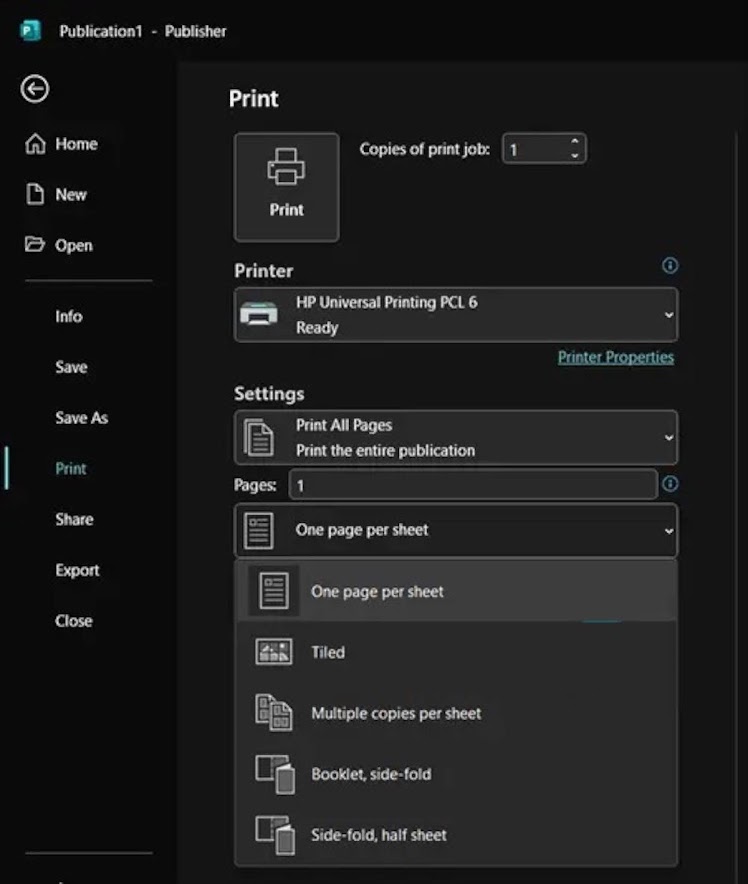Open Export in sidebar
Screen dimensions: 748x884
[x=77, y=570]
